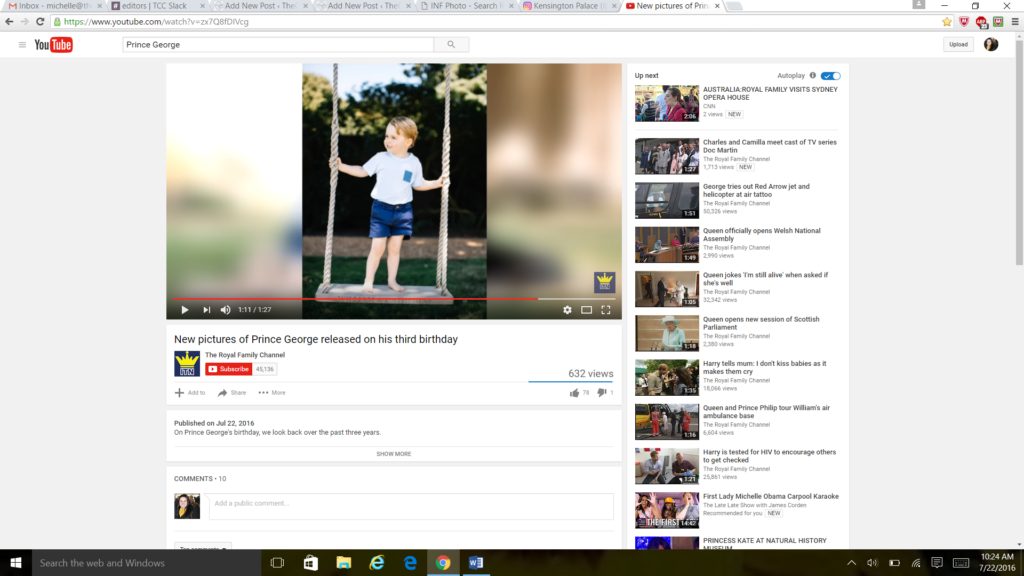Open the More actions menu
The height and width of the screenshot is (576, 1024).
271,393
